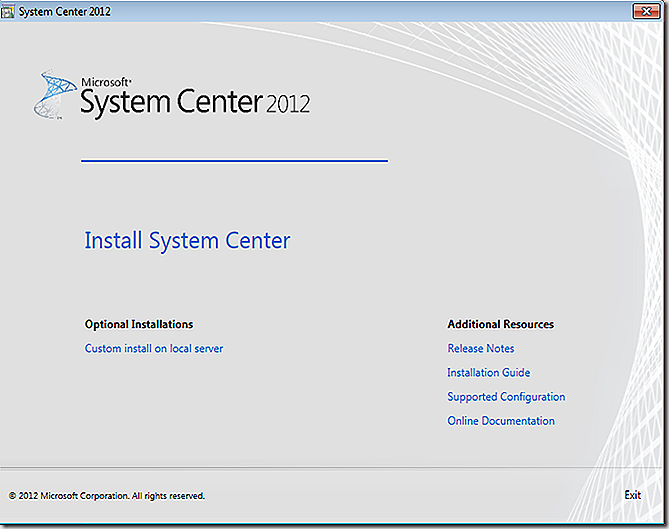Close the System Center 2012 window

pos(646,11)
